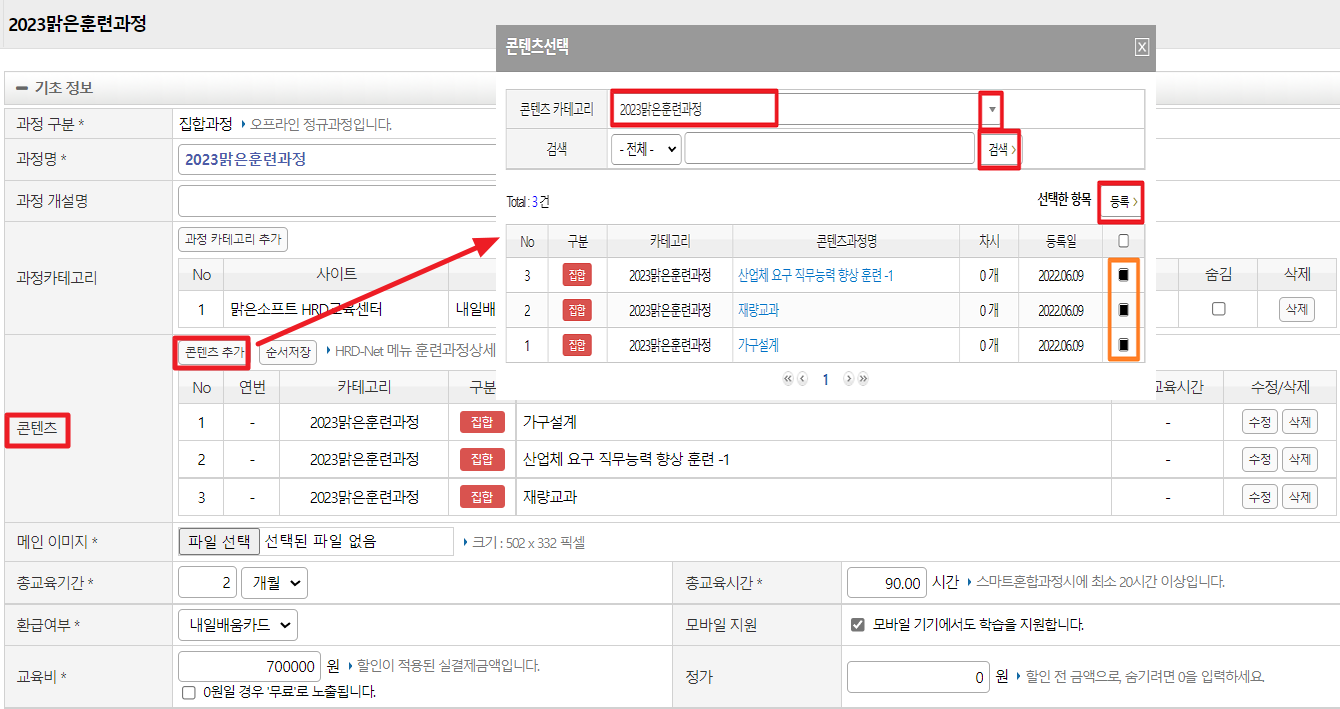The width and height of the screenshot is (1340, 709).
Task: Check the select-all checkbox in popup header
Action: tap(1124, 241)
